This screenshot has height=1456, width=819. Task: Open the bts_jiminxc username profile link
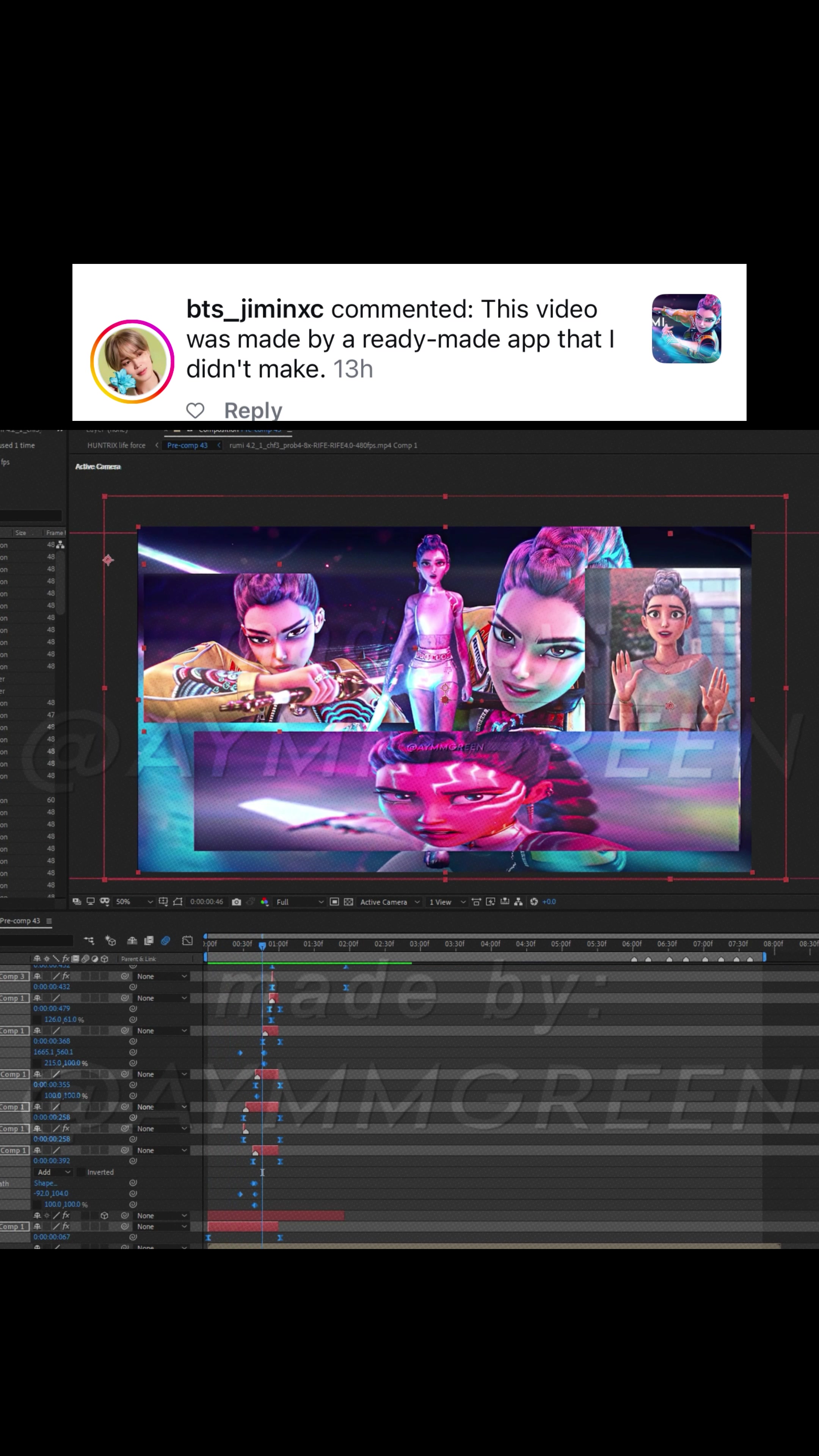click(x=255, y=309)
